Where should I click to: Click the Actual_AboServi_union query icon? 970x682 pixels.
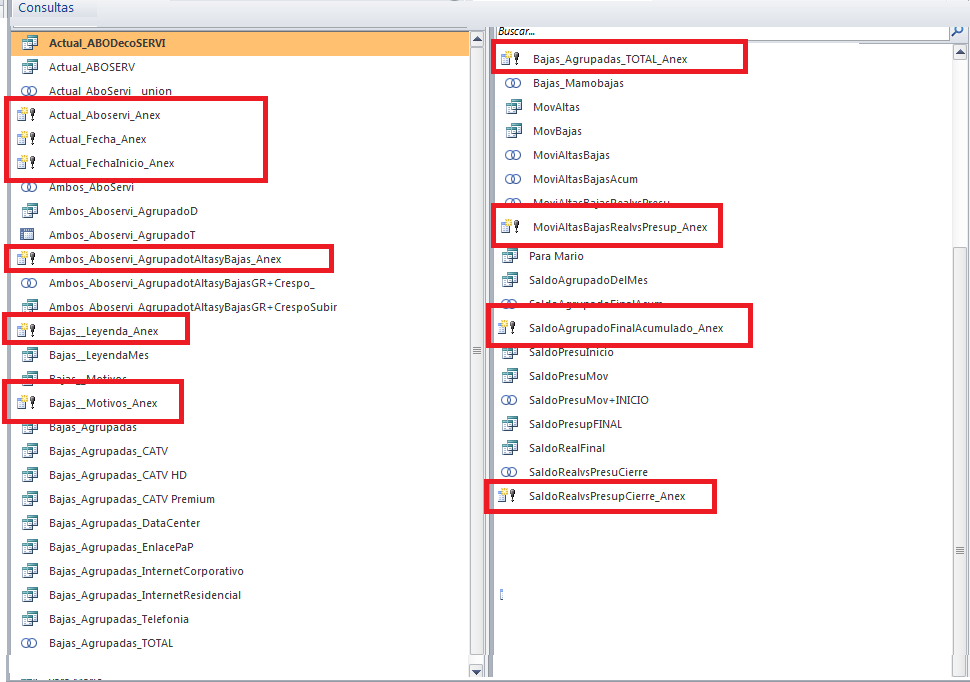pos(29,91)
